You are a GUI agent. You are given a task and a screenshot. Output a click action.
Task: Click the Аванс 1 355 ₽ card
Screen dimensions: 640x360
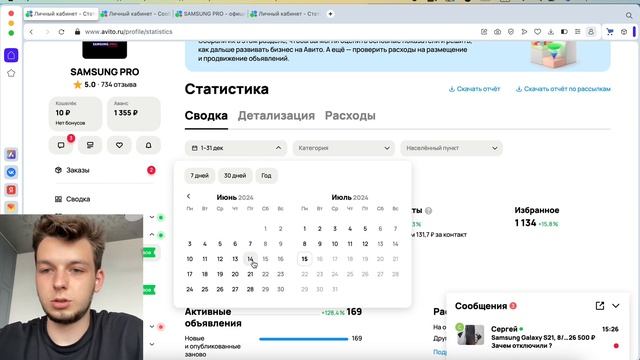[134, 113]
